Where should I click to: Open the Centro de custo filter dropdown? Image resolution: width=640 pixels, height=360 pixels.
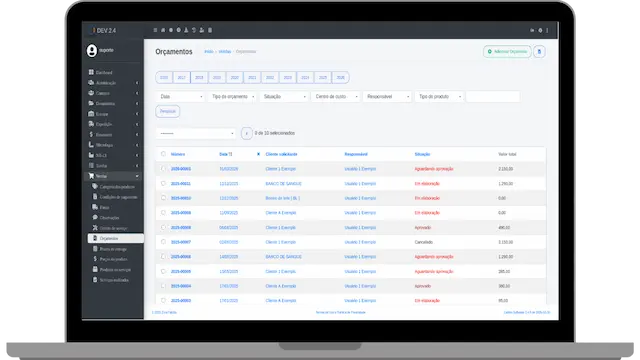(336, 97)
